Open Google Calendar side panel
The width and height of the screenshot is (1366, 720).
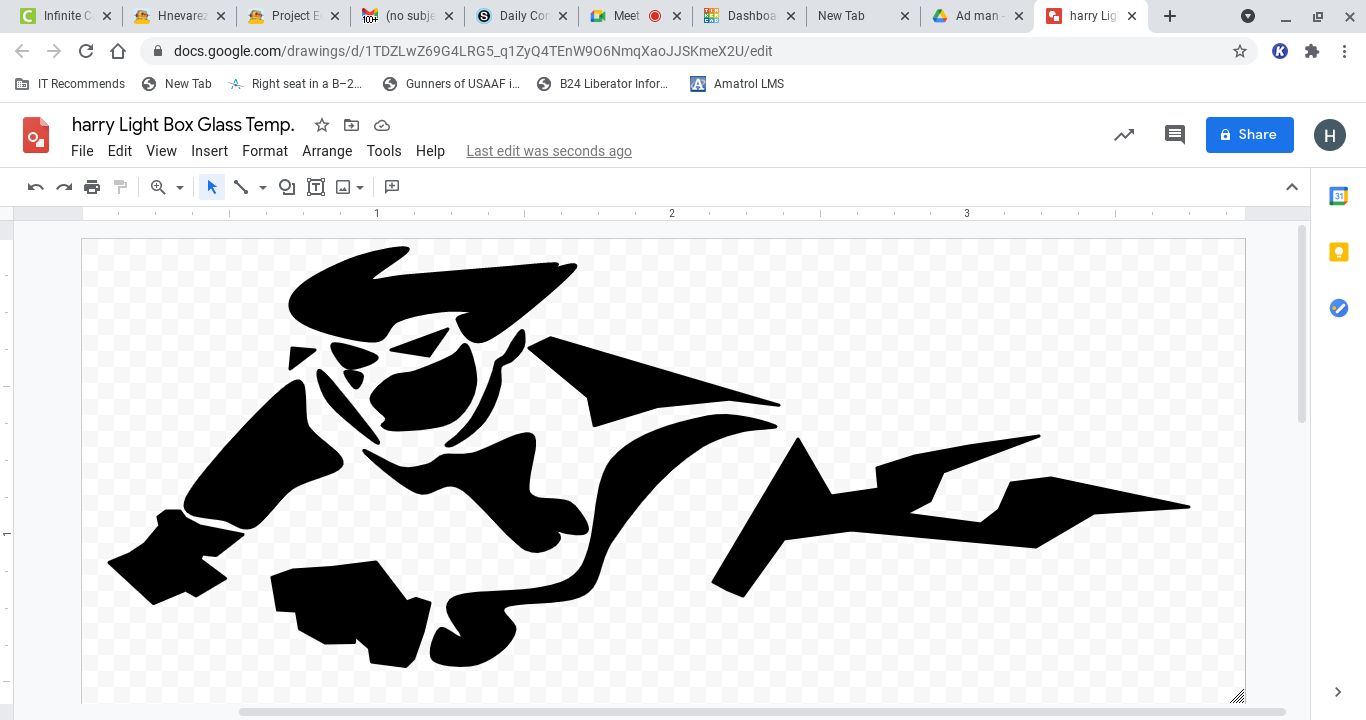(1339, 196)
